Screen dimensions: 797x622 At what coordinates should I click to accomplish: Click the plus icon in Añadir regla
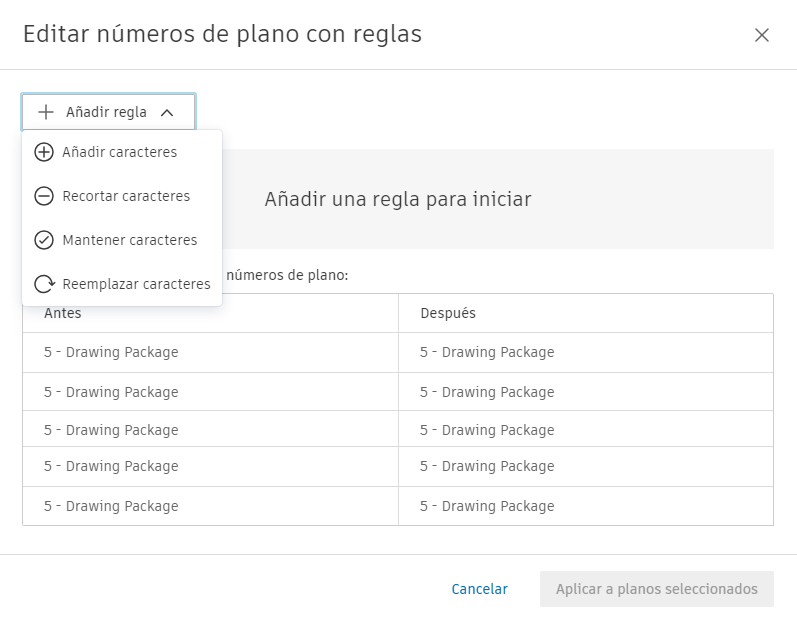pyautogui.click(x=46, y=112)
